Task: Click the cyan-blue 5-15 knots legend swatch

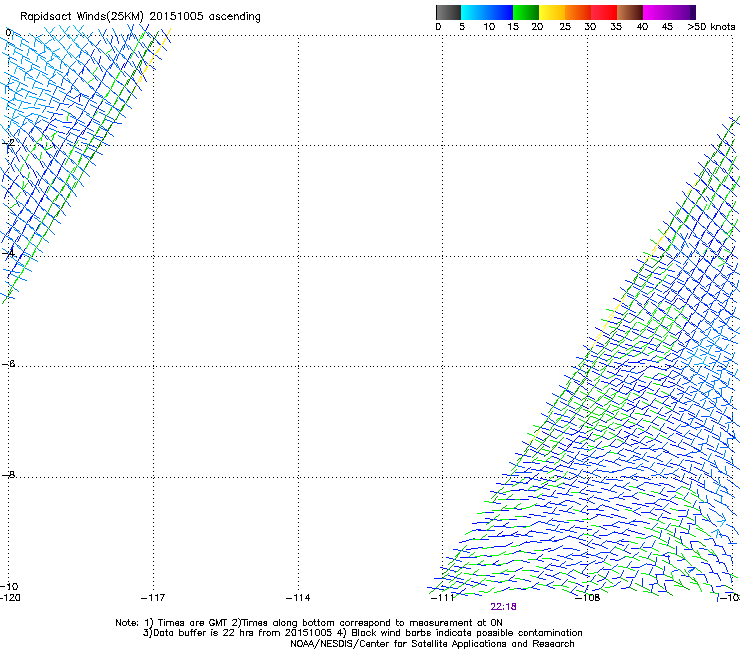Action: pyautogui.click(x=487, y=12)
